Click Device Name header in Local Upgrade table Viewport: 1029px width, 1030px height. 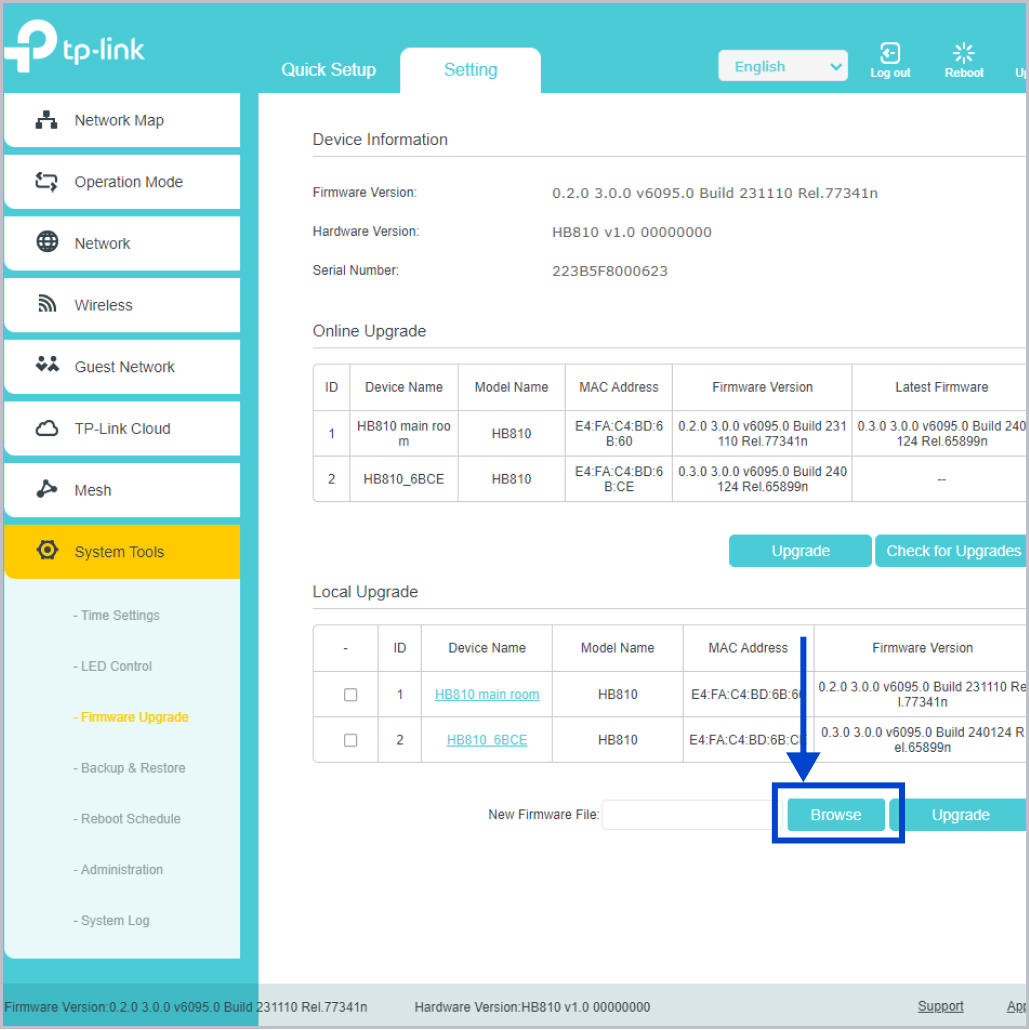[x=487, y=648]
